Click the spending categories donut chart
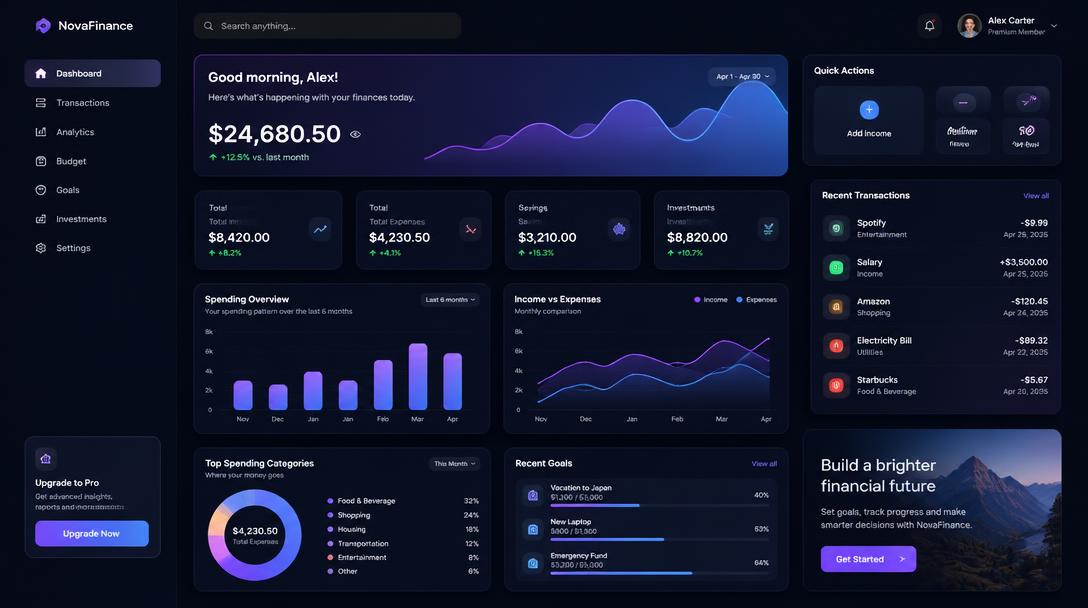 point(255,535)
